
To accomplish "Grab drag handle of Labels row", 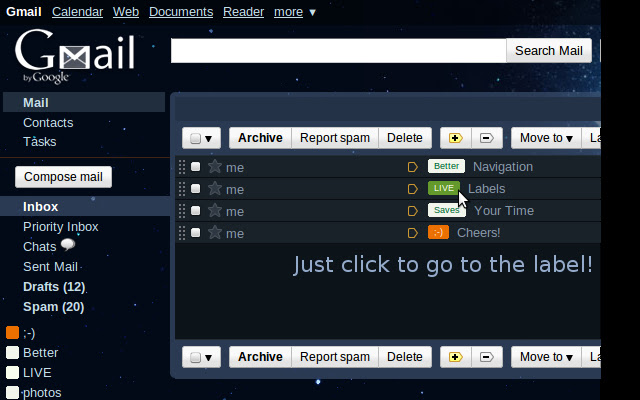I will coord(182,189).
